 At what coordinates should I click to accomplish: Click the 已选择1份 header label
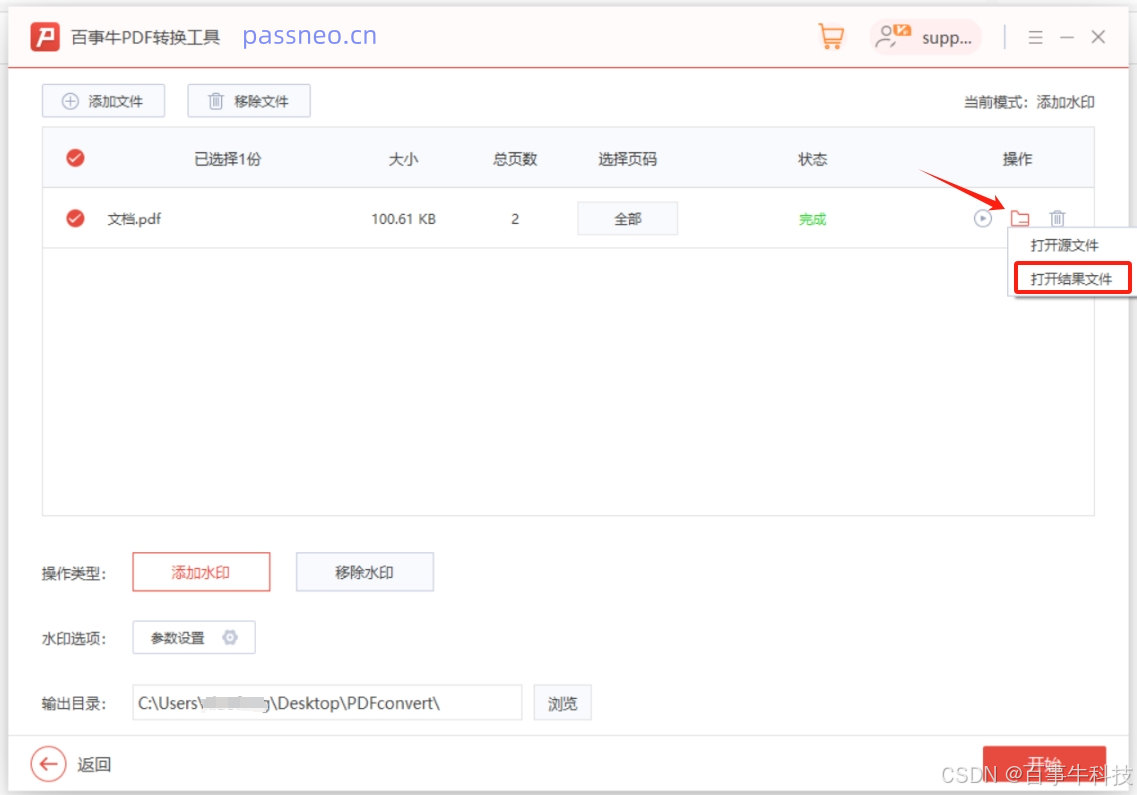(x=228, y=159)
